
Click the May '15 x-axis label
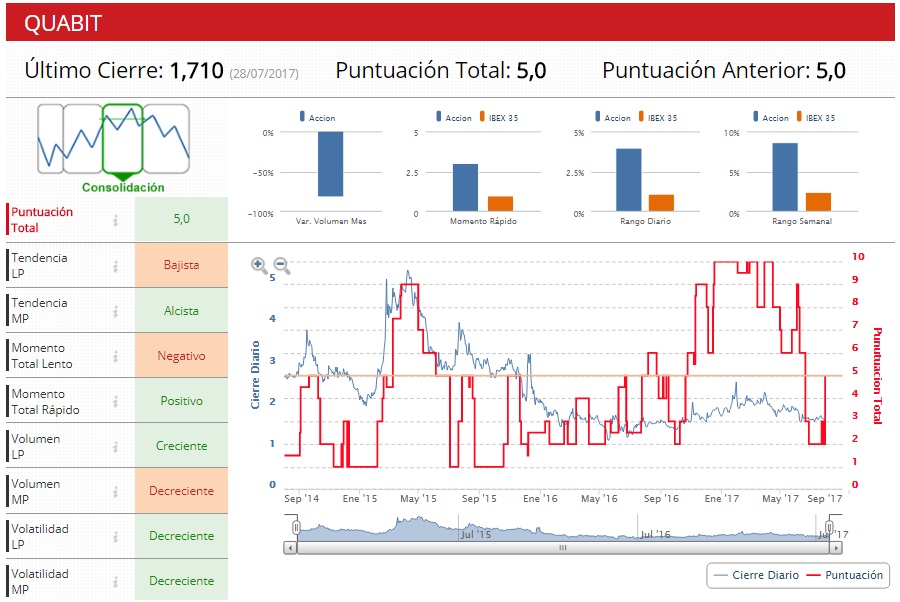pyautogui.click(x=418, y=499)
